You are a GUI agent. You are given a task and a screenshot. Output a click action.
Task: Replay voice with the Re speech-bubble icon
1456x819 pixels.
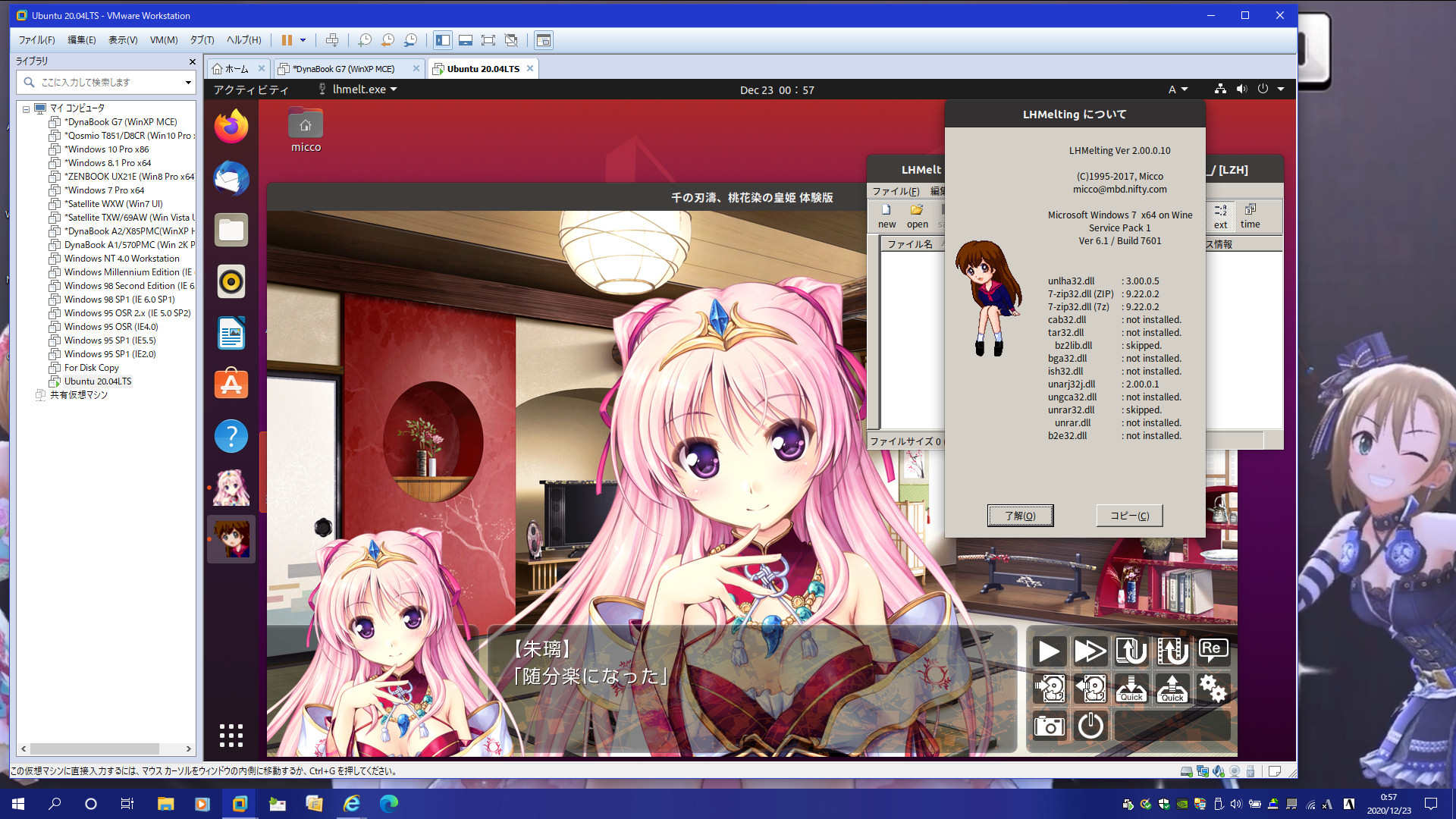tap(1212, 649)
